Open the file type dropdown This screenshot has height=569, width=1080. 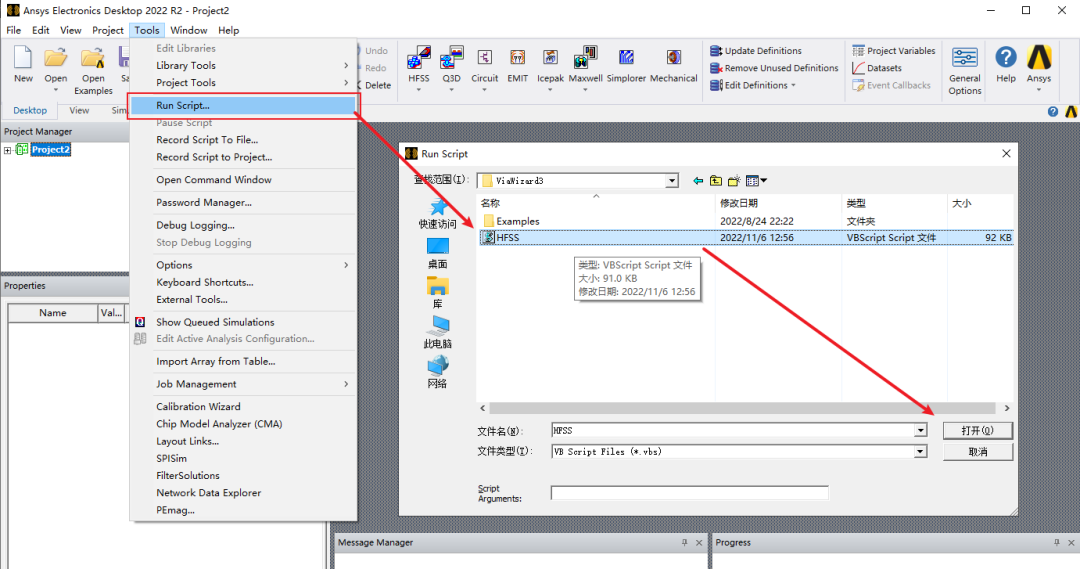click(920, 452)
